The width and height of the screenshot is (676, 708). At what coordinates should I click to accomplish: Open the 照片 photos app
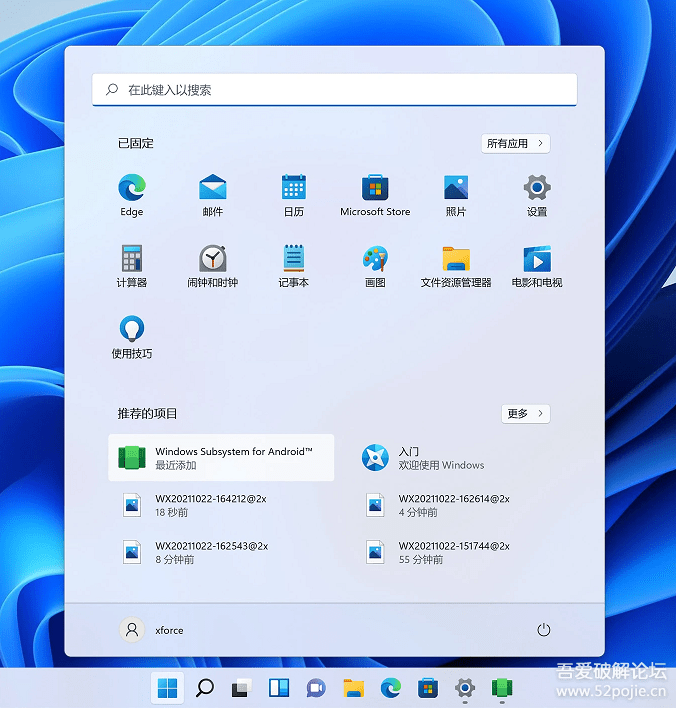tap(456, 195)
